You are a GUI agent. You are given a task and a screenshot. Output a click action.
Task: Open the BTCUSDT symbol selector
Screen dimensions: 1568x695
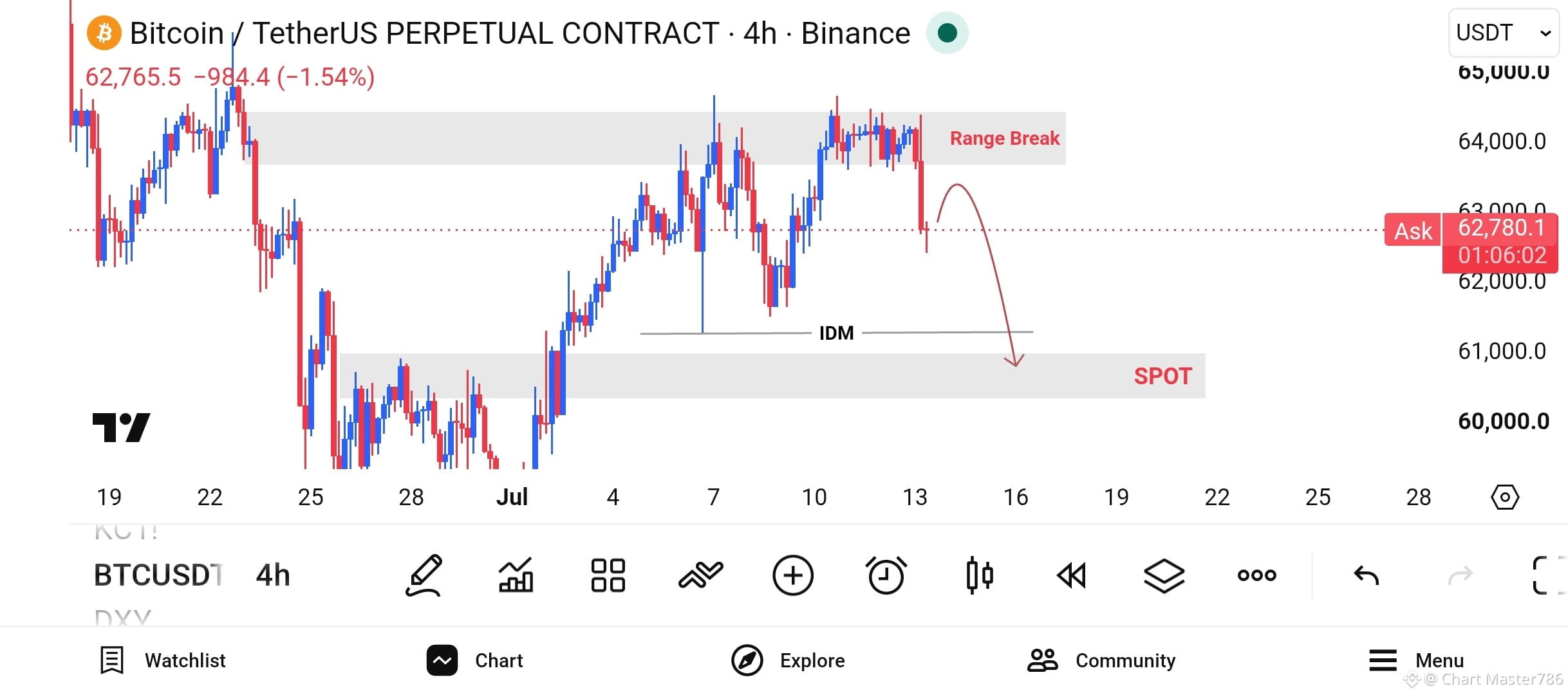pos(158,575)
